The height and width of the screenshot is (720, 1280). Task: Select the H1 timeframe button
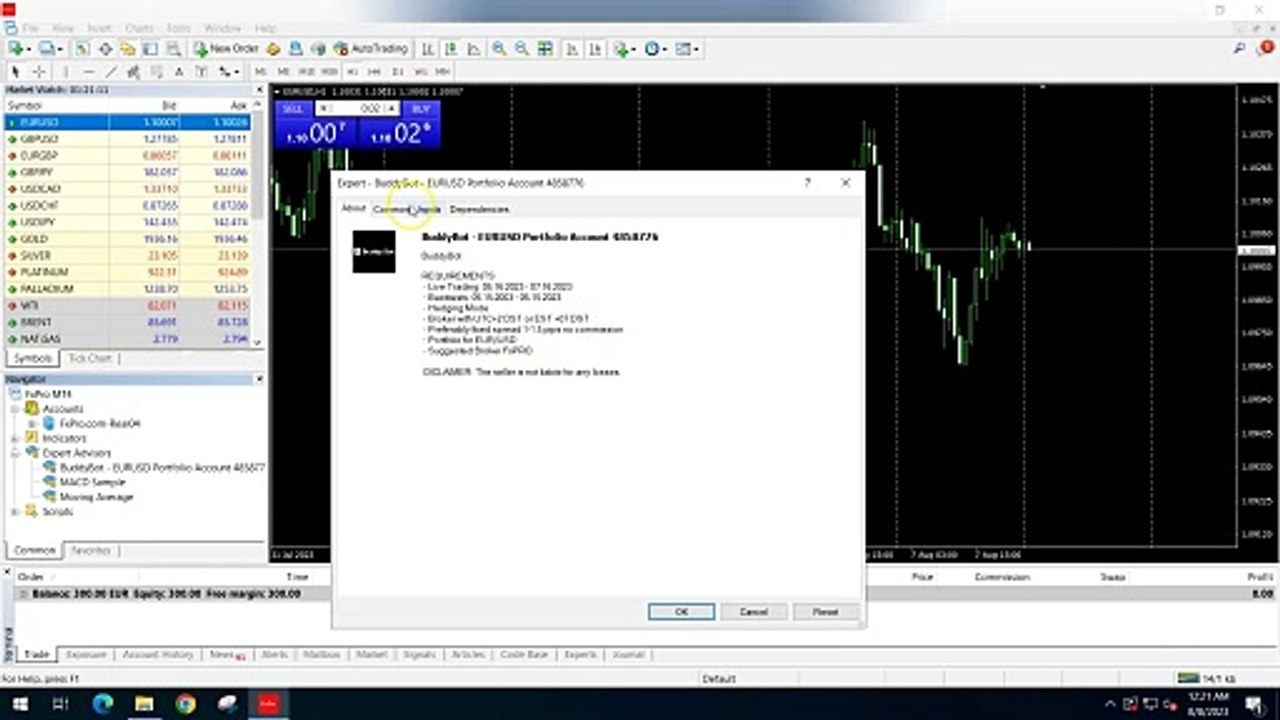tap(352, 72)
